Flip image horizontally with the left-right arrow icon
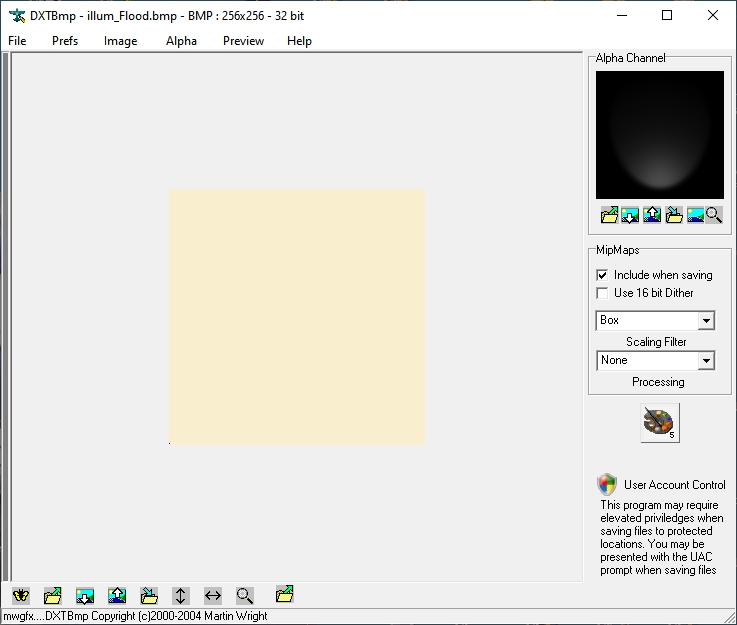This screenshot has width=737, height=625. pos(213,596)
